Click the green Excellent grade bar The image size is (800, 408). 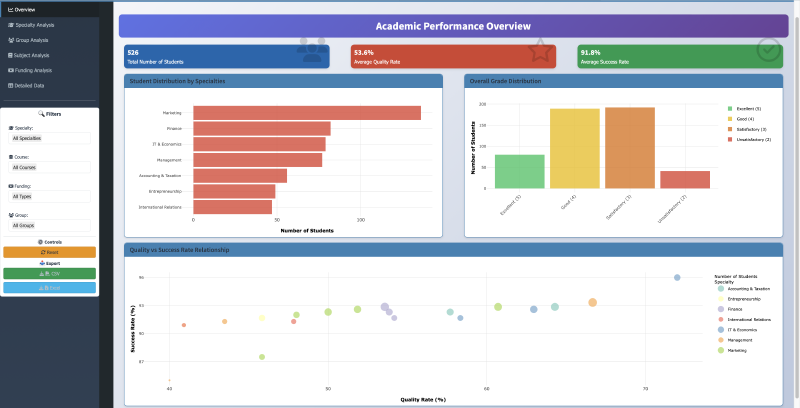pos(519,172)
